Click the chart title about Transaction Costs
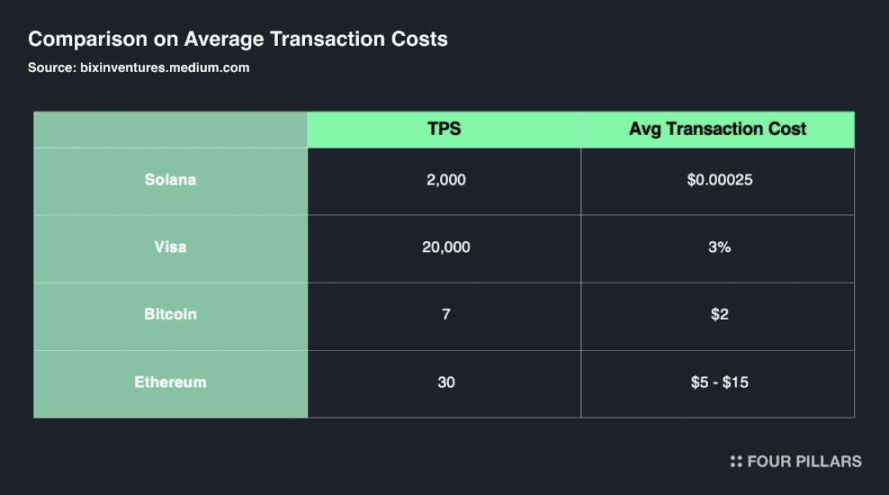 coord(238,39)
